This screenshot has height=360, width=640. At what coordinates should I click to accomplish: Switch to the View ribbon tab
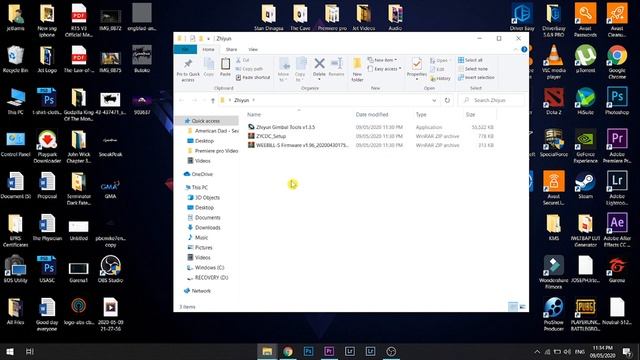point(253,49)
